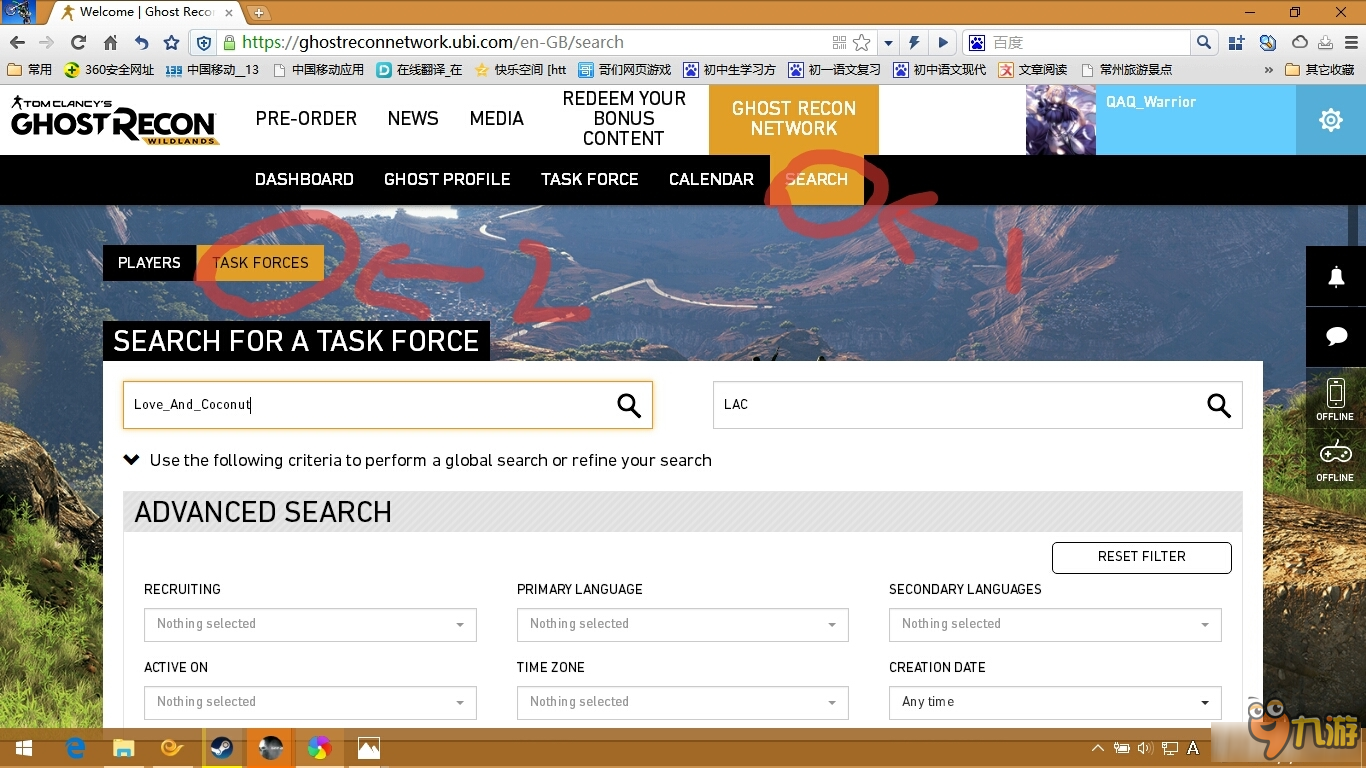Click the browser forward arrow
The height and width of the screenshot is (768, 1366).
[x=47, y=43]
